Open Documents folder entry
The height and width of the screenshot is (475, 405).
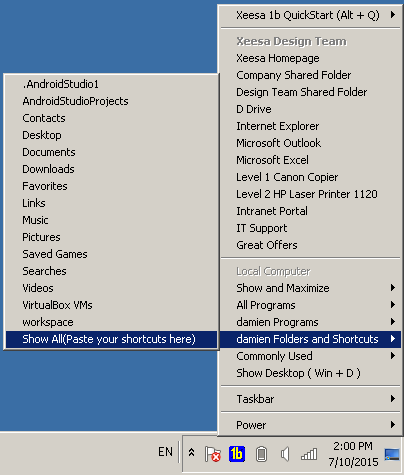coord(111,152)
